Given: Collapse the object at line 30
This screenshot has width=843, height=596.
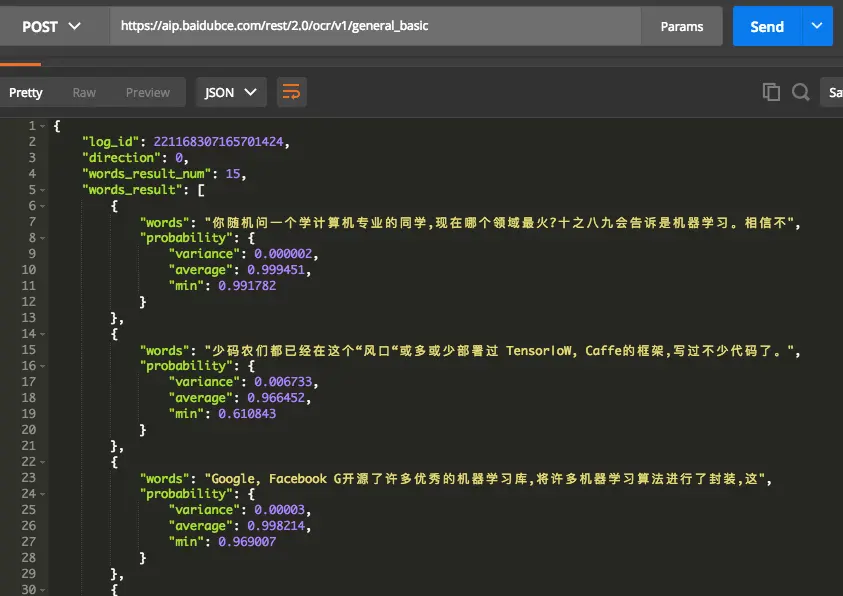Looking at the screenshot, I should point(43,590).
